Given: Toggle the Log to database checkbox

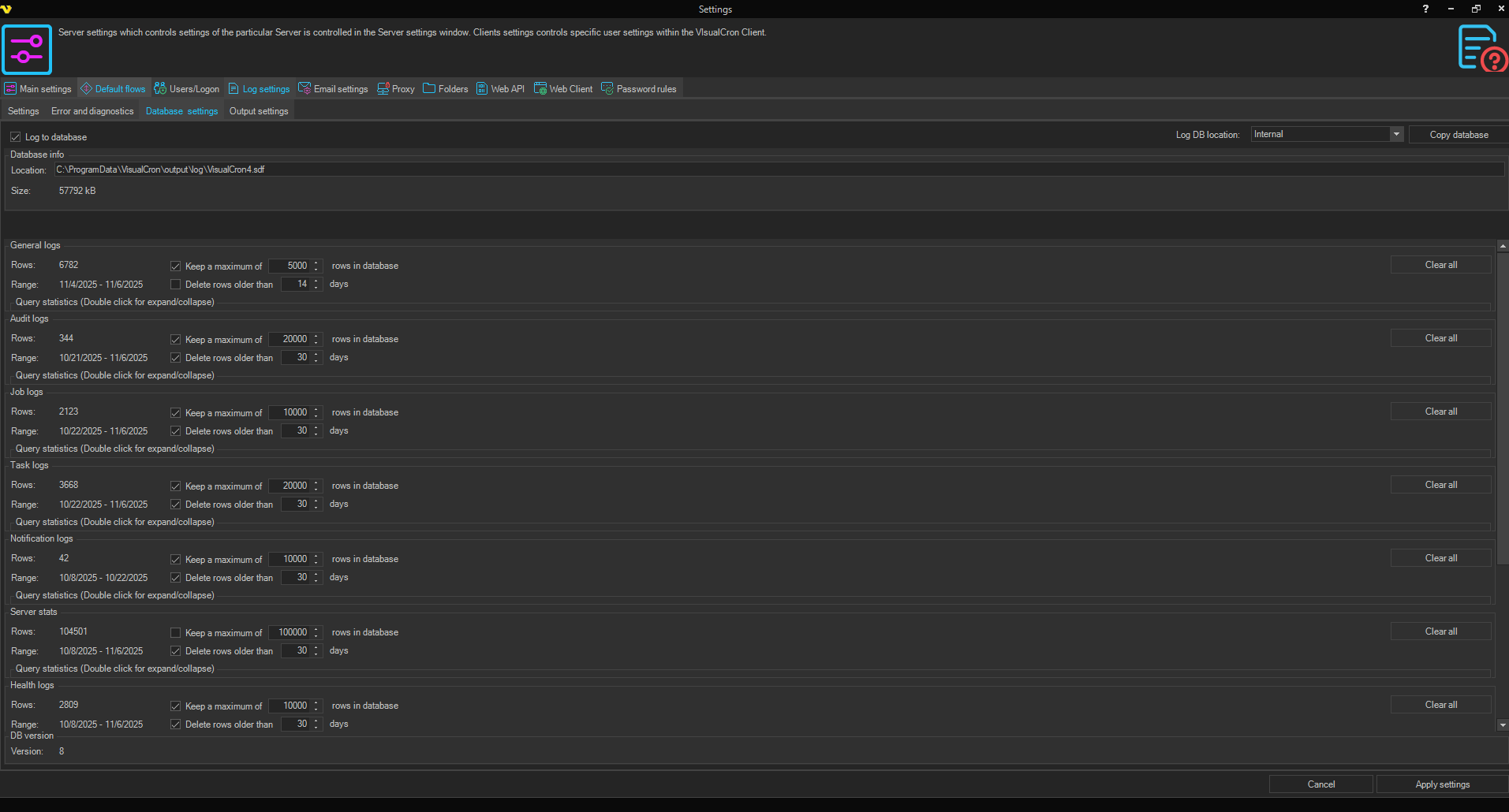Looking at the screenshot, I should pos(15,137).
